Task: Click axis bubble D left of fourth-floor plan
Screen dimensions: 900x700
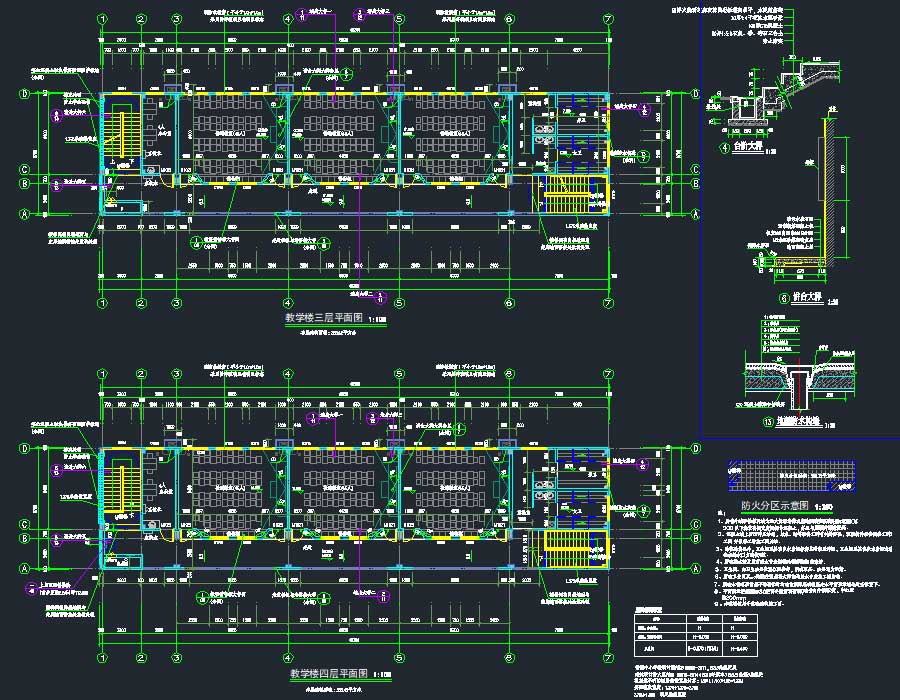Action: 25,448
